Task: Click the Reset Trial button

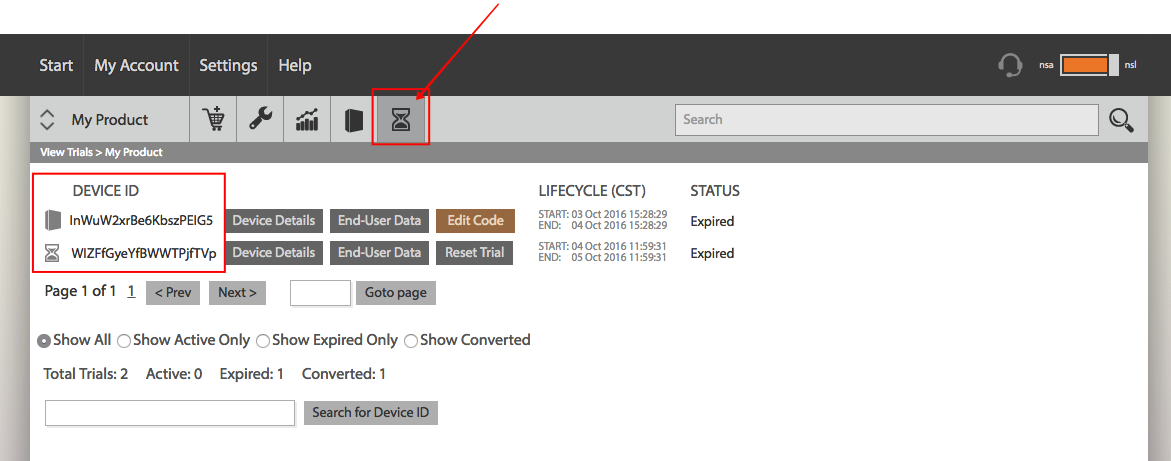Action: point(474,253)
